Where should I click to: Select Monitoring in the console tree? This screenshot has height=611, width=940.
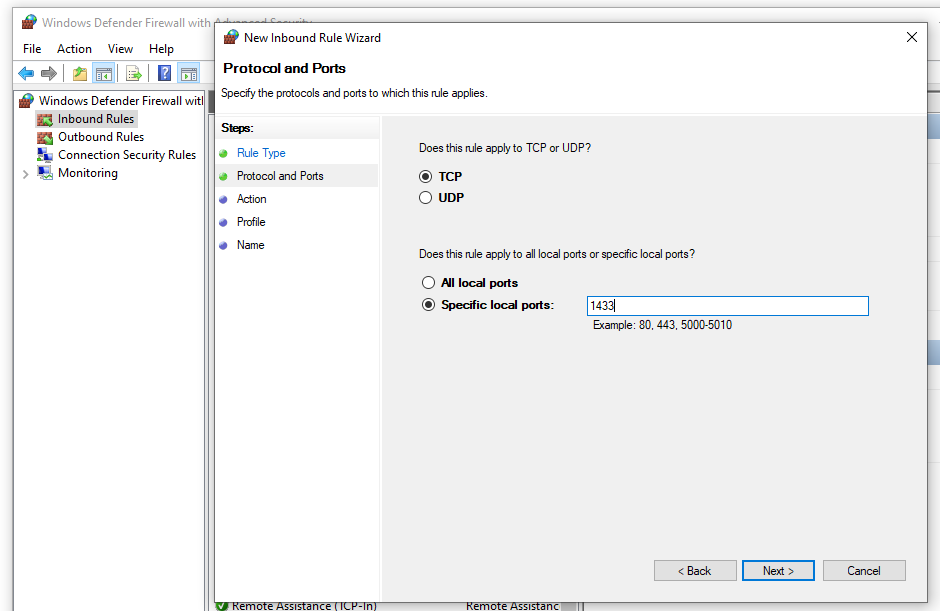[88, 173]
